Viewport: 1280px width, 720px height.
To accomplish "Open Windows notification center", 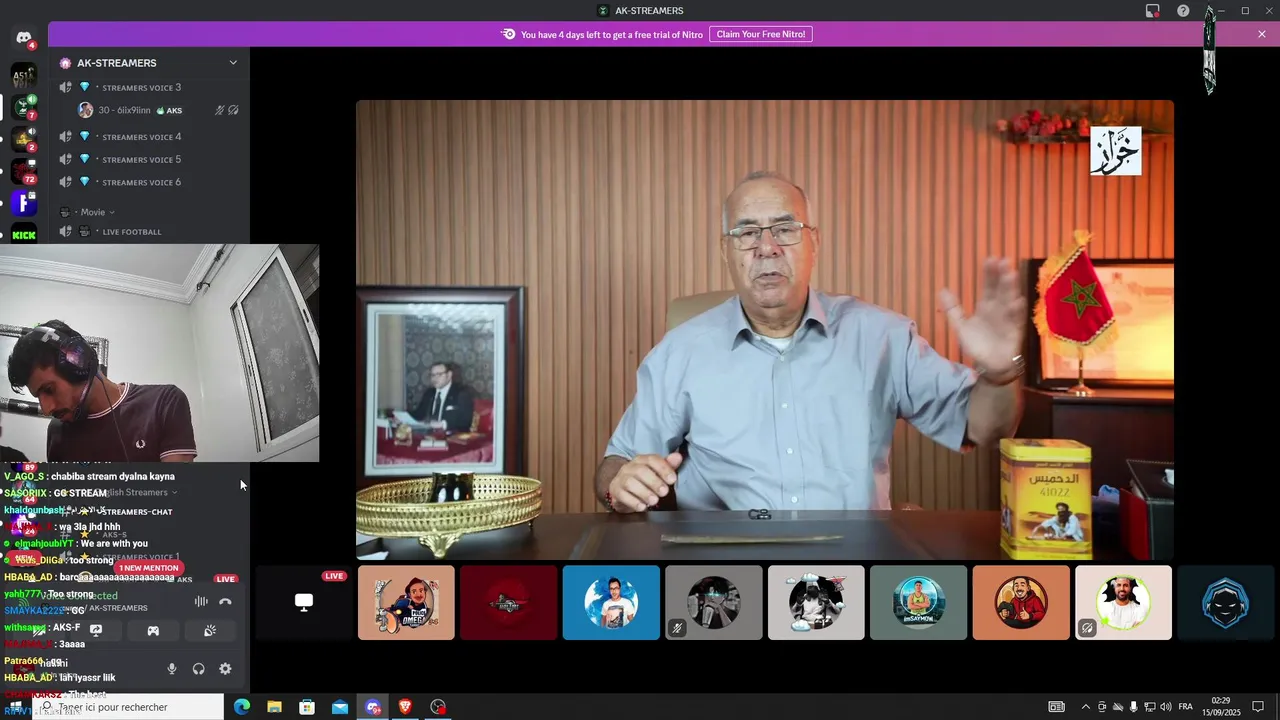I will 1258,707.
